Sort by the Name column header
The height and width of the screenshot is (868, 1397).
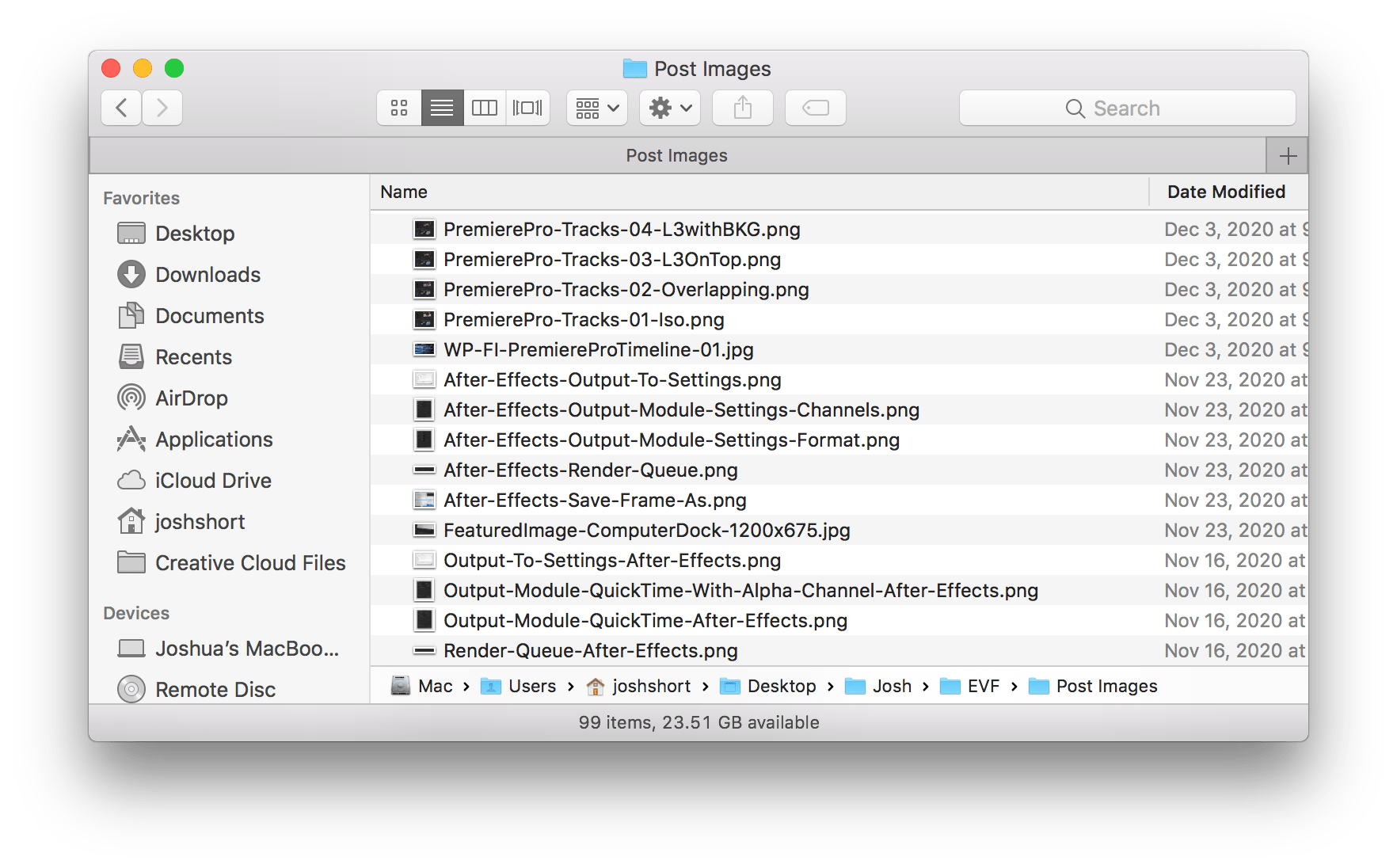(759, 192)
